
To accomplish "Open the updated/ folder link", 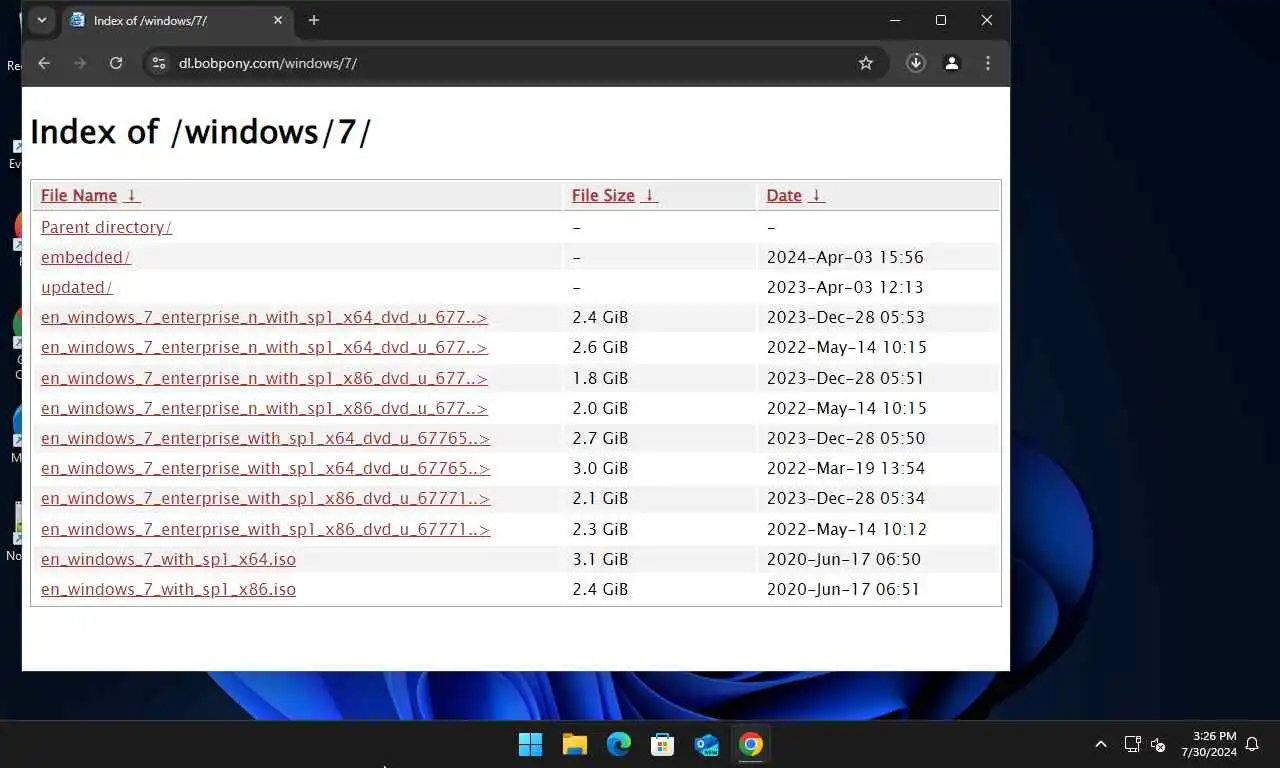I will click(x=76, y=287).
